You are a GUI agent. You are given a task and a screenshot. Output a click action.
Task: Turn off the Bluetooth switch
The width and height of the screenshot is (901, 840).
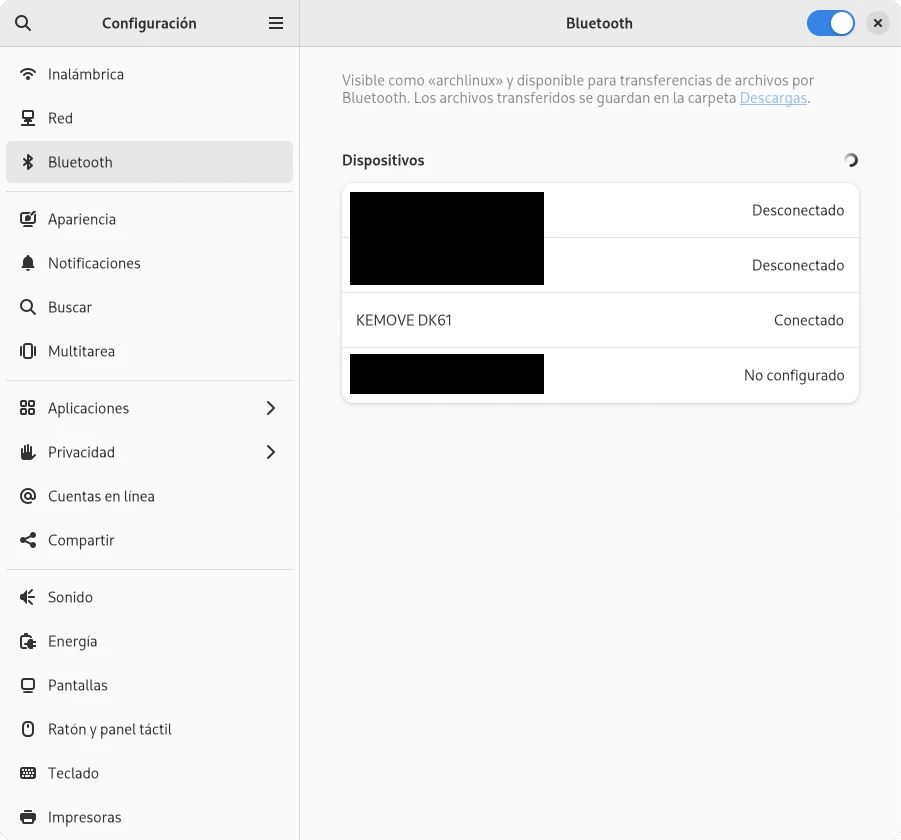click(x=830, y=23)
